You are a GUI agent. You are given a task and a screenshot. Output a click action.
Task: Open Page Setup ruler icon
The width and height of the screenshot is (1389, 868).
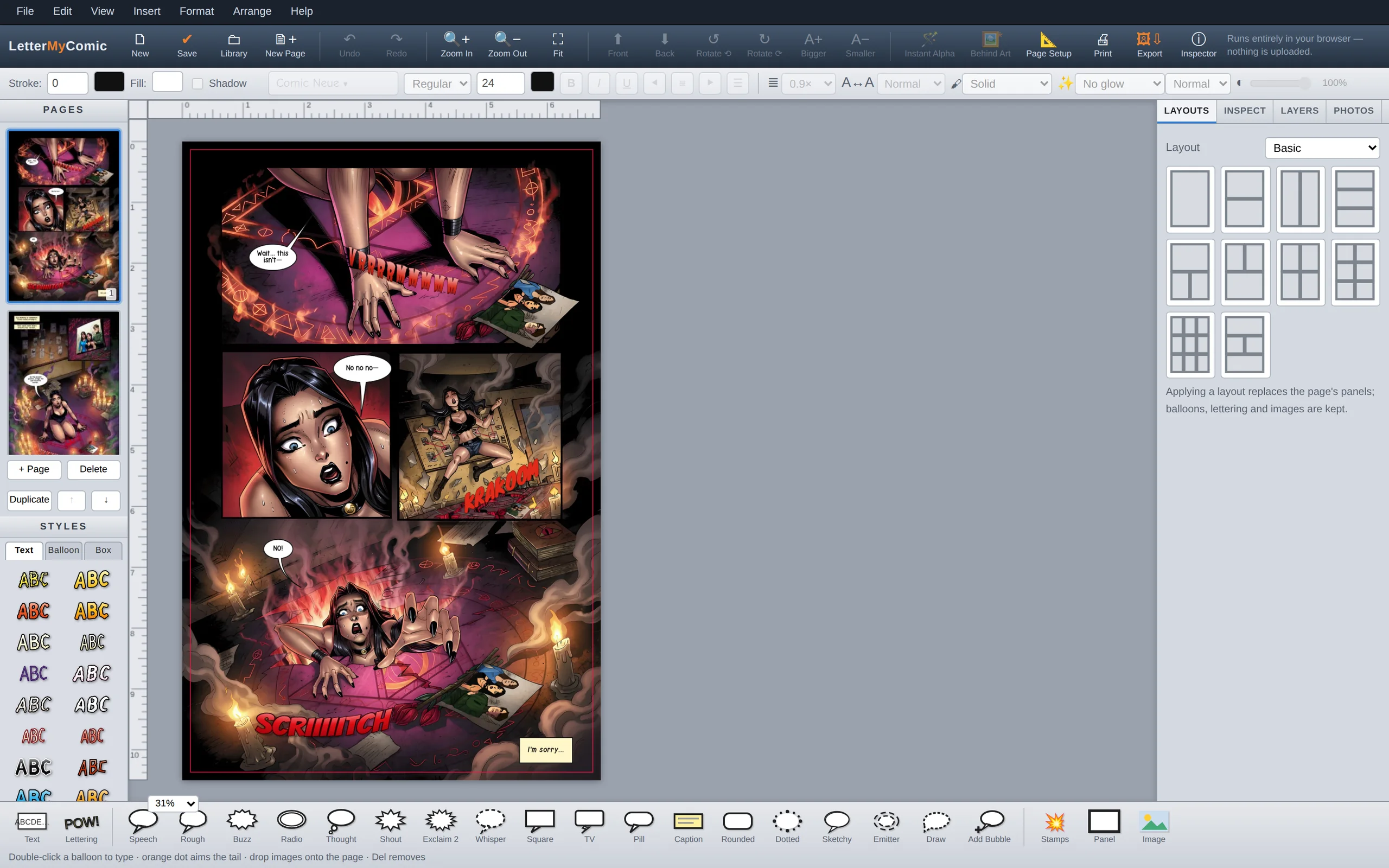pyautogui.click(x=1048, y=39)
